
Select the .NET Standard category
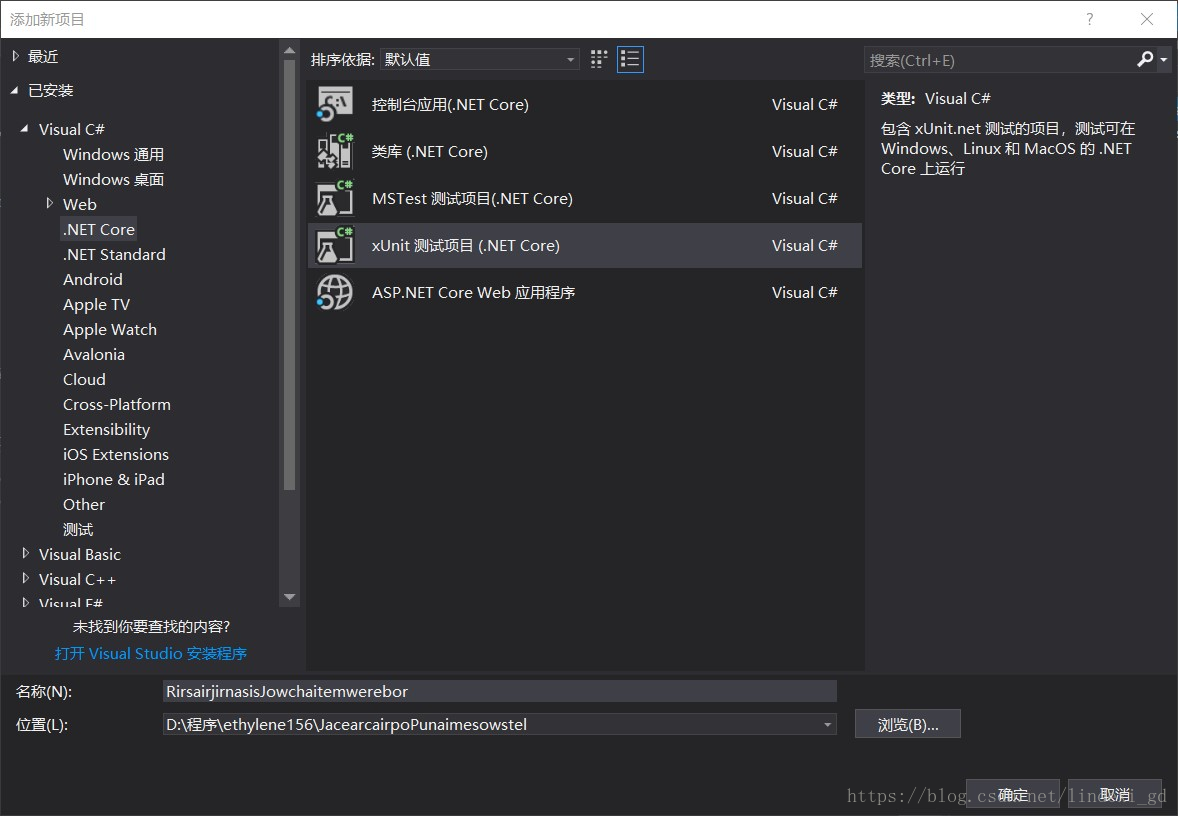114,254
